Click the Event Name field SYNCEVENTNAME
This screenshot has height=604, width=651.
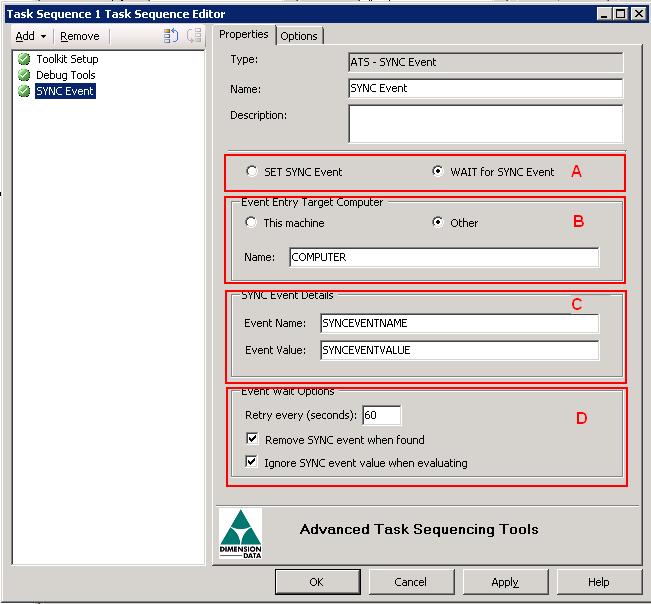point(460,323)
